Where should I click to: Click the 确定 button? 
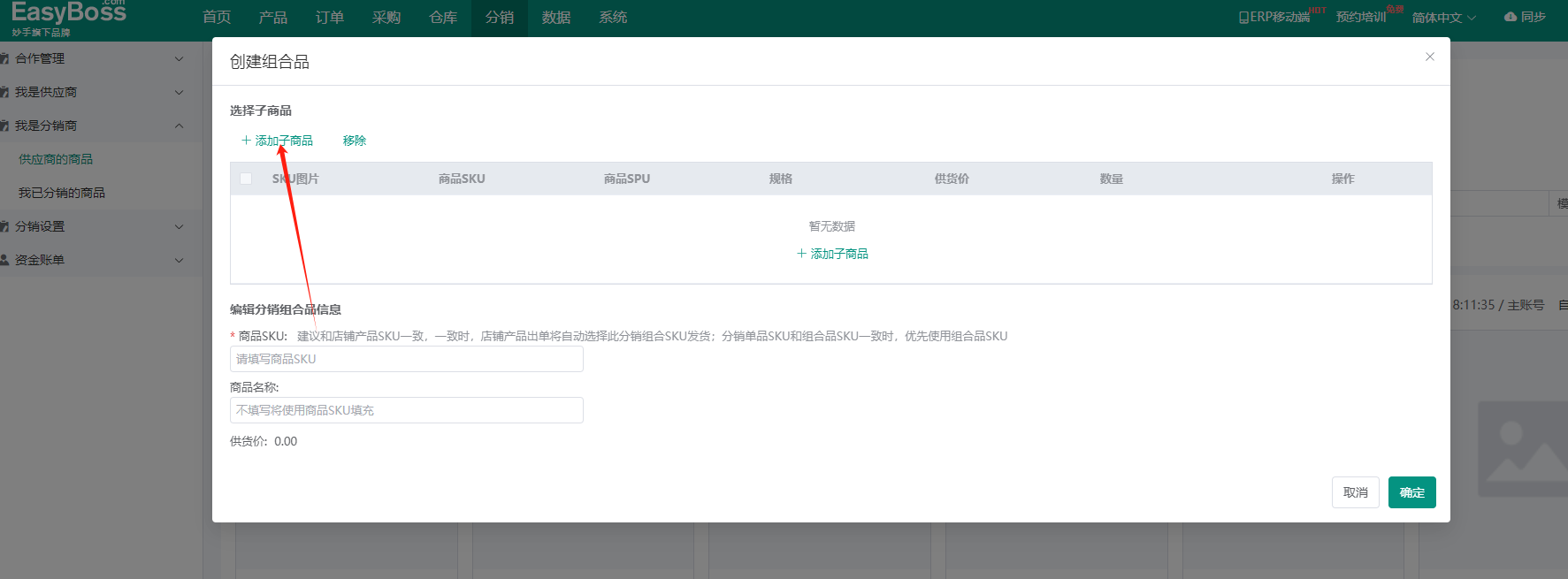[x=1411, y=492]
